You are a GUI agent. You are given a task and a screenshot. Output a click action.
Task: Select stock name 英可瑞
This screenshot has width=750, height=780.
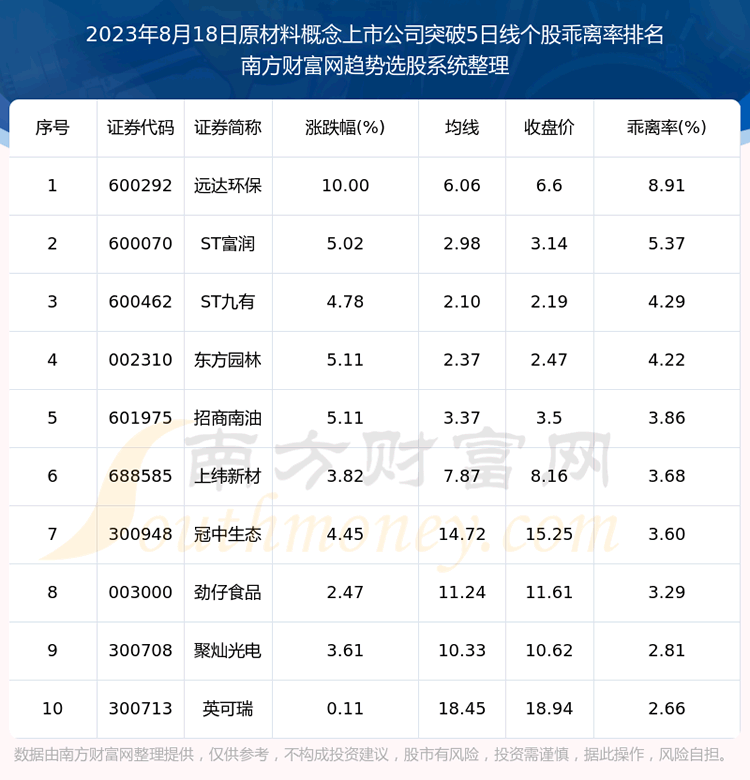(228, 708)
